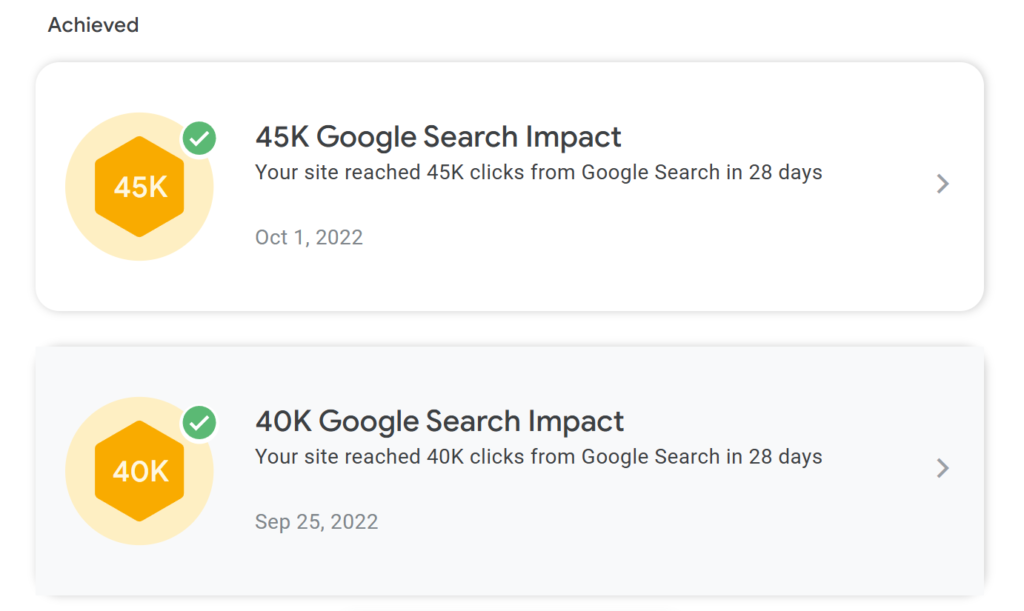Click the Achieved section heading
Screen dimensions: 1024x611
pyautogui.click(x=92, y=25)
